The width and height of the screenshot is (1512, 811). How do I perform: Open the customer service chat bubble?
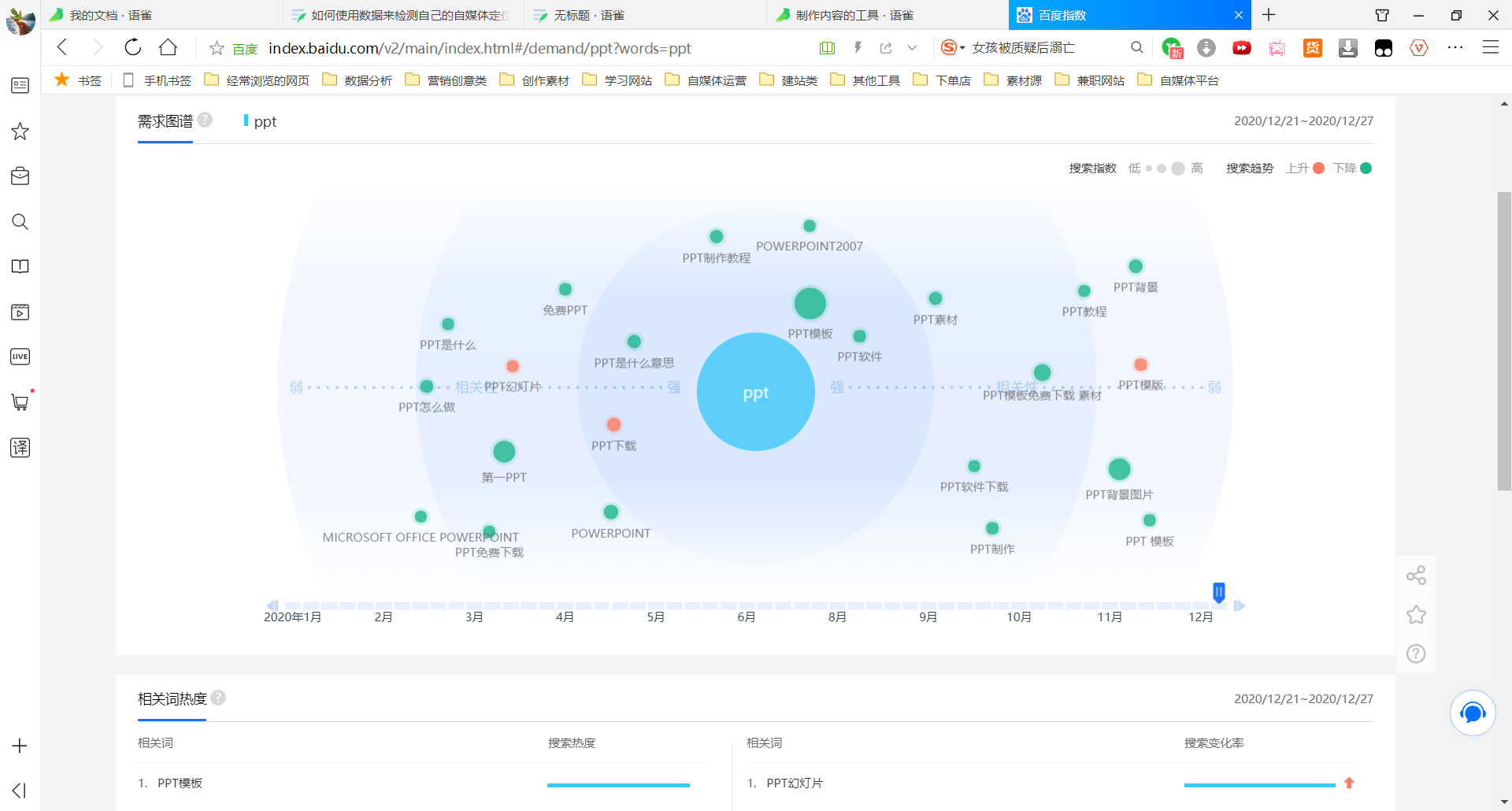pyautogui.click(x=1473, y=713)
